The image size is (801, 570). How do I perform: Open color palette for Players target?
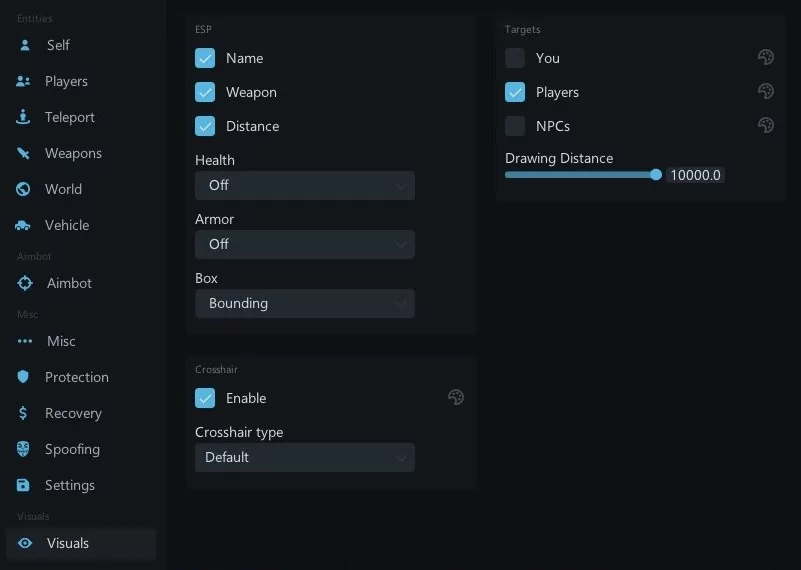[x=765, y=91]
